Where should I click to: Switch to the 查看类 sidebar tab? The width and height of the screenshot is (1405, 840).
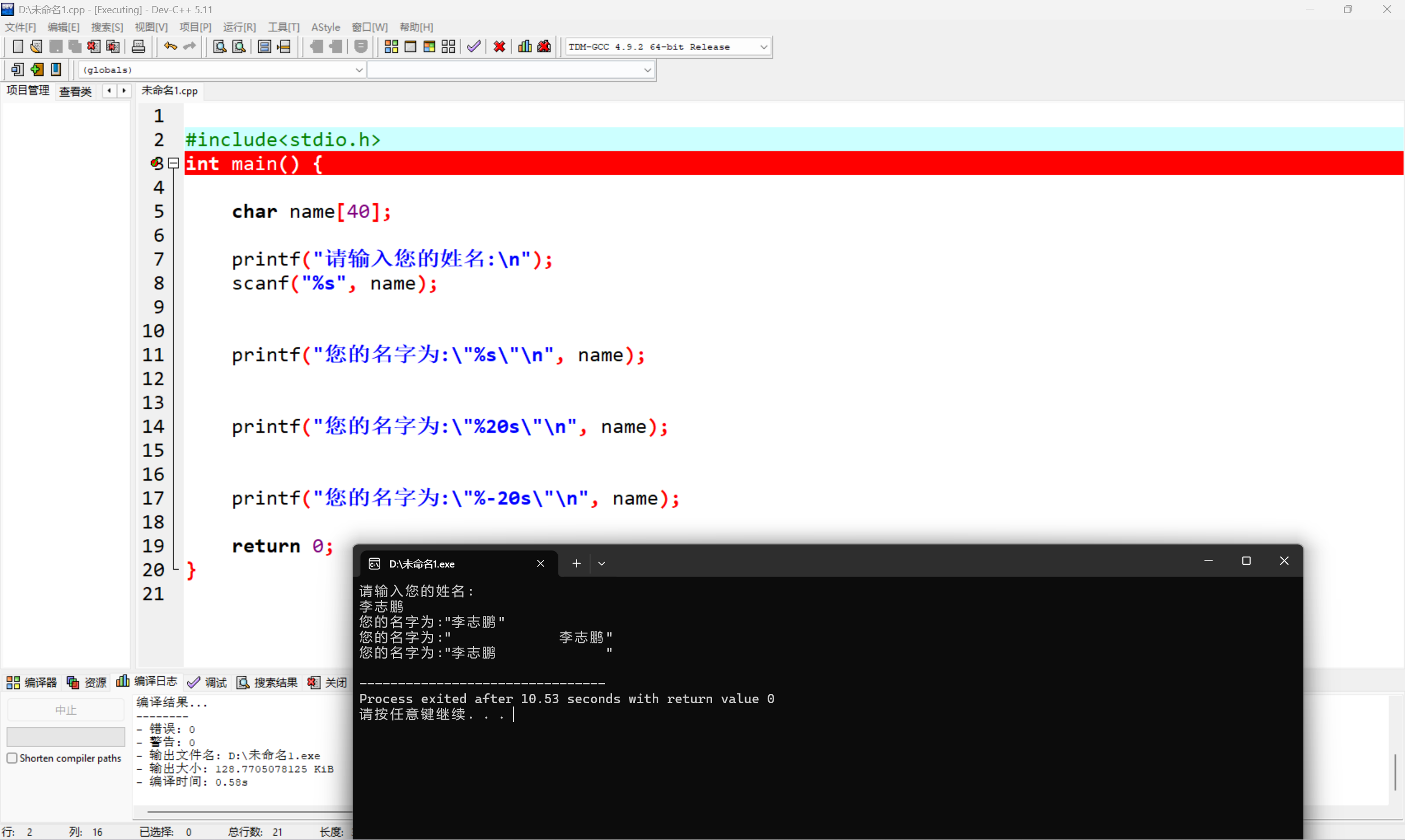[75, 91]
